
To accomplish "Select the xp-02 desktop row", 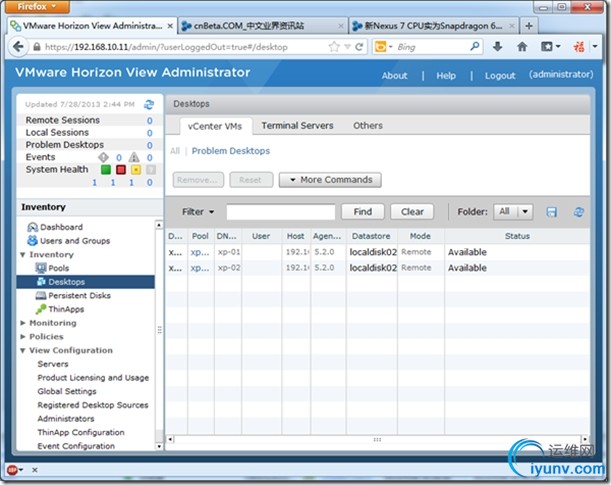I will [377, 268].
